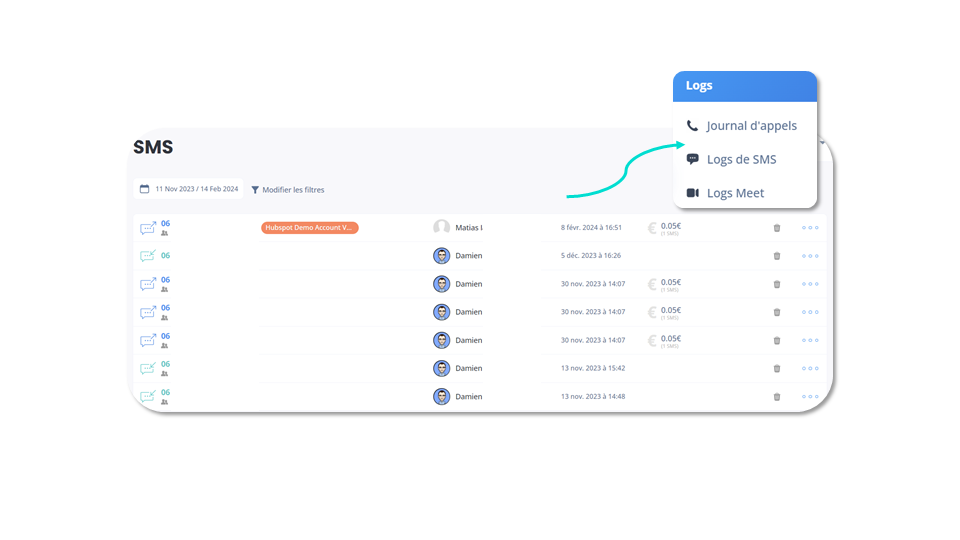Click the euro icon on the Matias row
Image resolution: width=960 pixels, height=540 pixels.
coord(652,228)
